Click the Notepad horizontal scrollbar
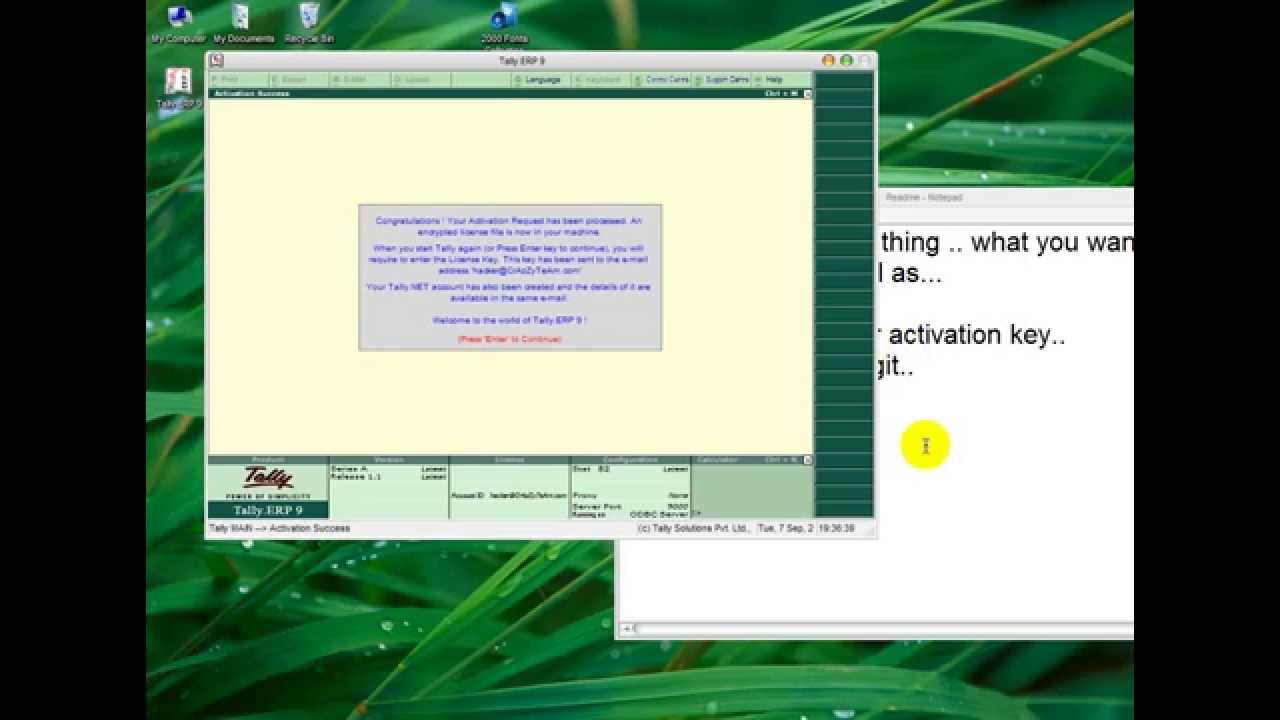The image size is (1280, 720). [x=878, y=629]
